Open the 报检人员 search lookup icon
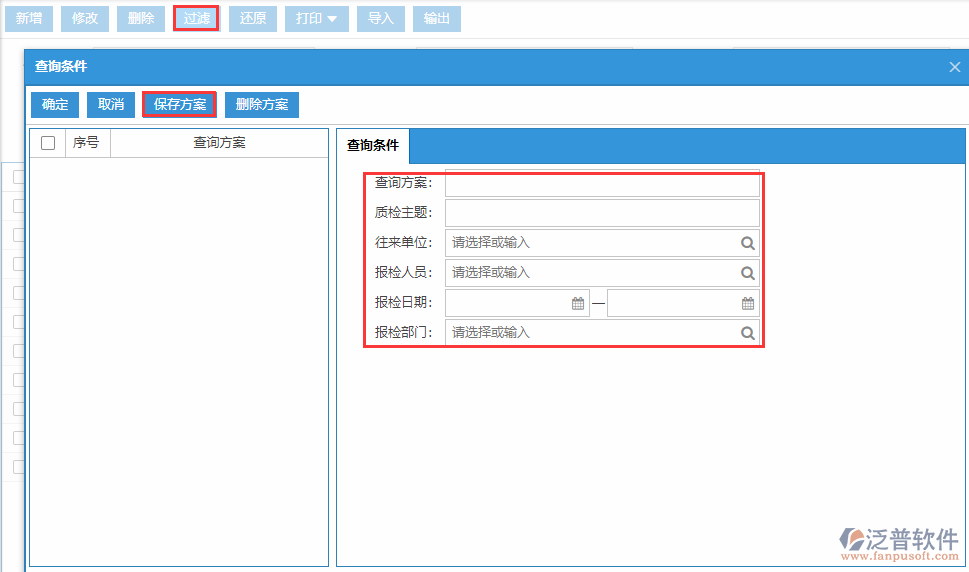 [x=748, y=273]
